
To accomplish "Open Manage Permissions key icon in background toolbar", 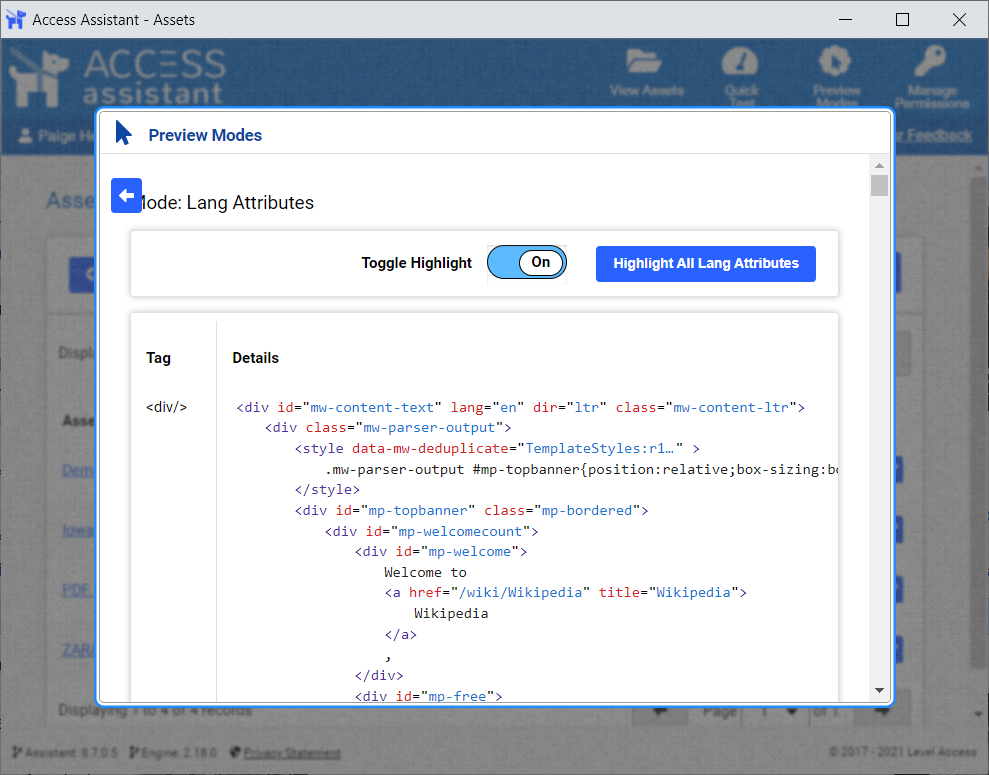I will (x=930, y=61).
